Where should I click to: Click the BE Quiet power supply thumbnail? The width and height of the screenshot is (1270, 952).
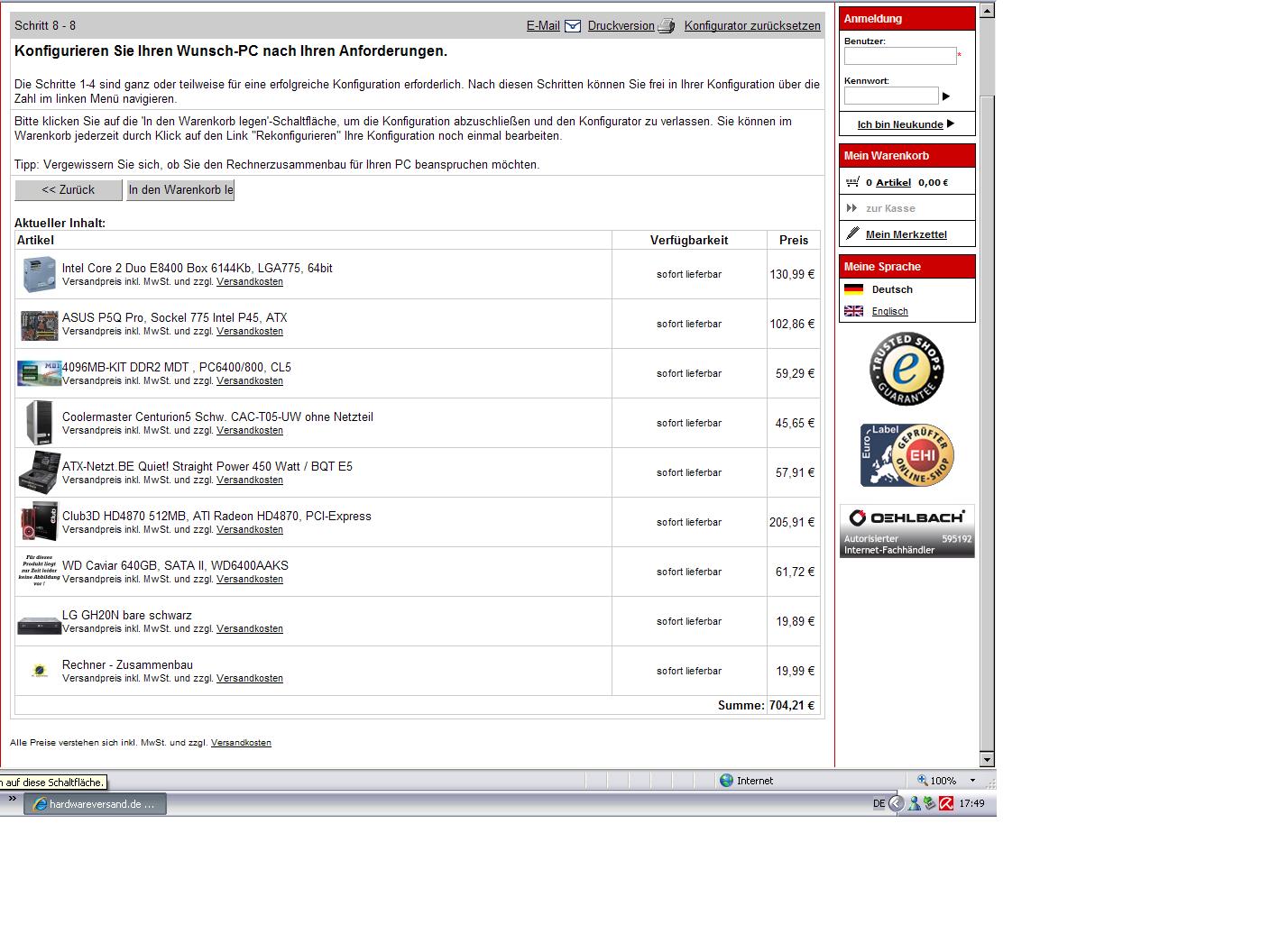40,472
